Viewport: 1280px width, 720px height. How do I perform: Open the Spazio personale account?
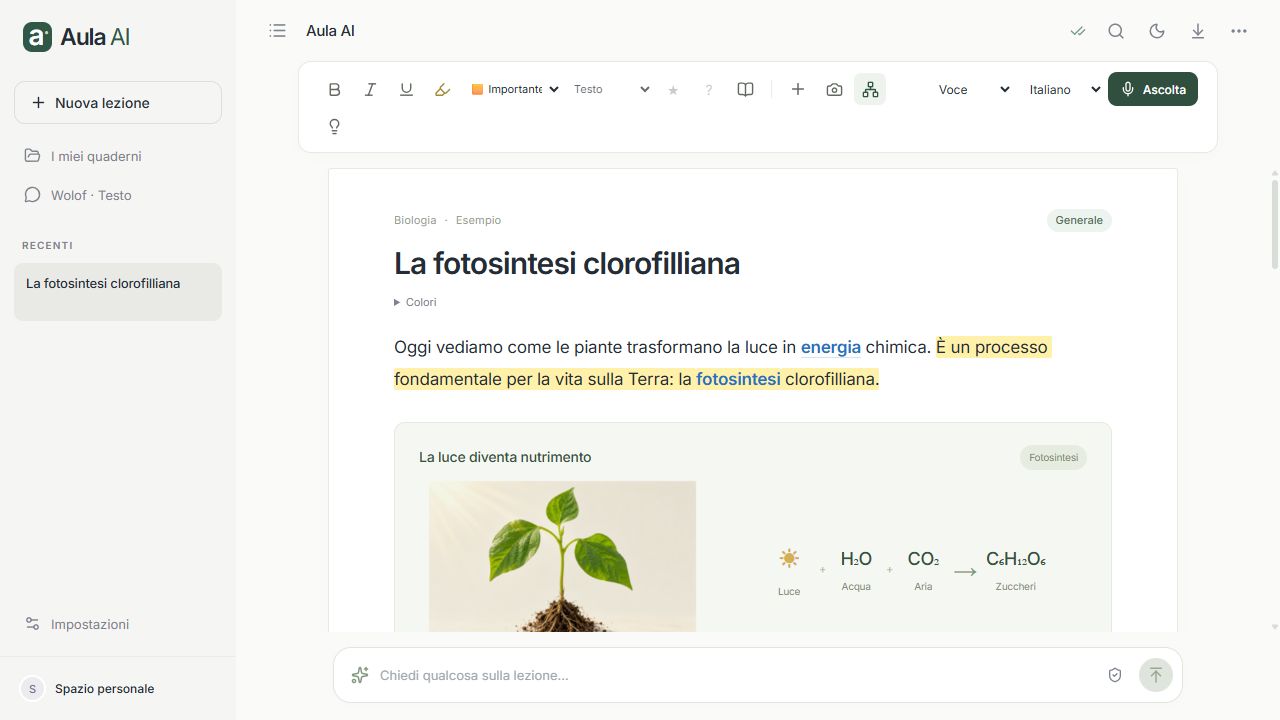click(x=118, y=689)
